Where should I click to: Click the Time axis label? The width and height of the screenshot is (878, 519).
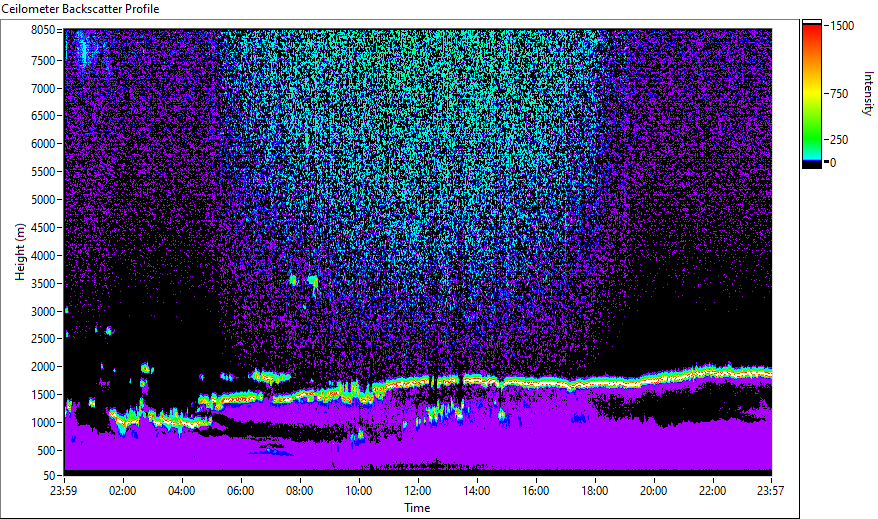click(x=417, y=508)
